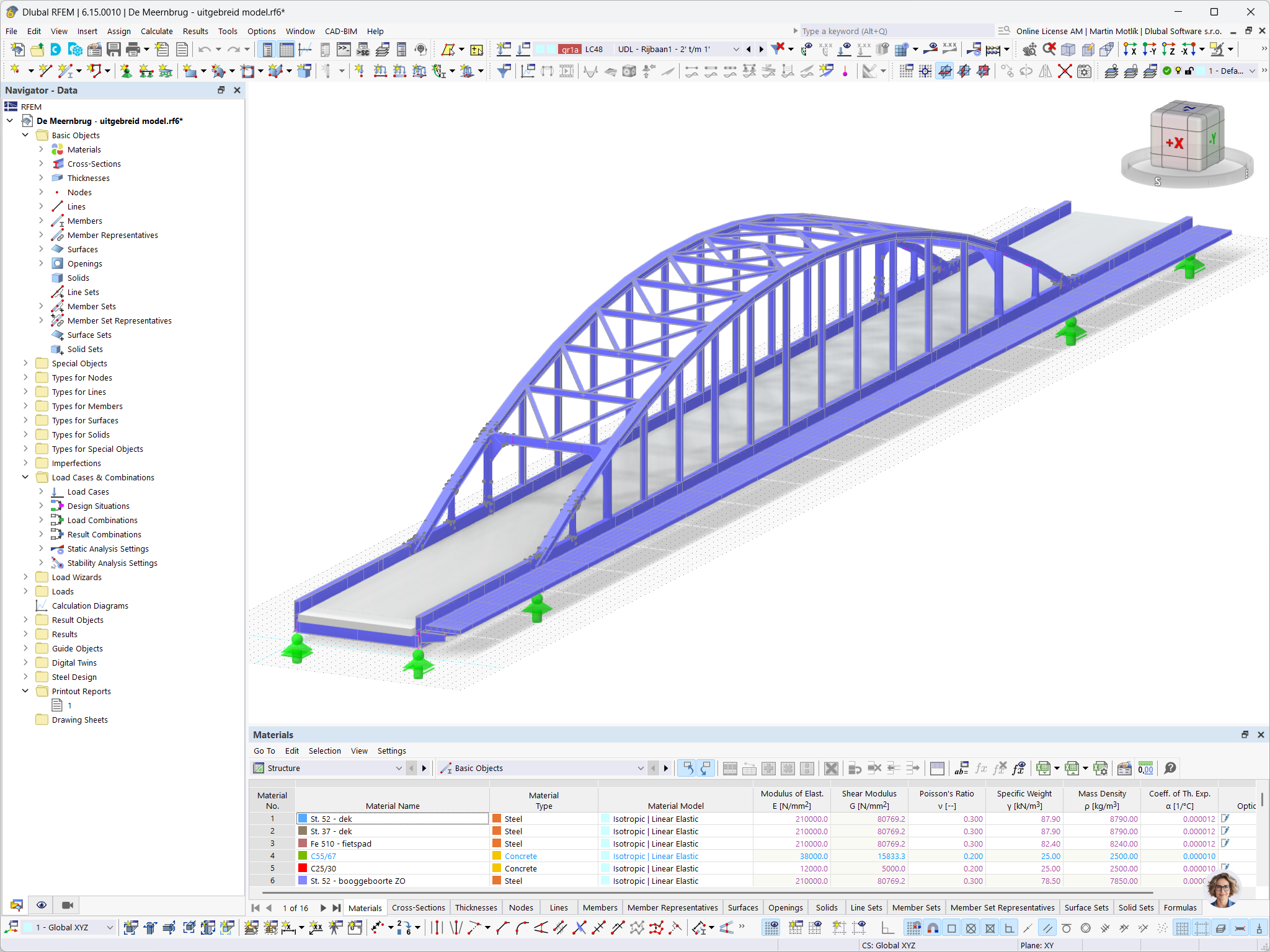Toggle the object snap magnet icon in bottom toolbar
Image resolution: width=1270 pixels, height=952 pixels.
point(933,928)
